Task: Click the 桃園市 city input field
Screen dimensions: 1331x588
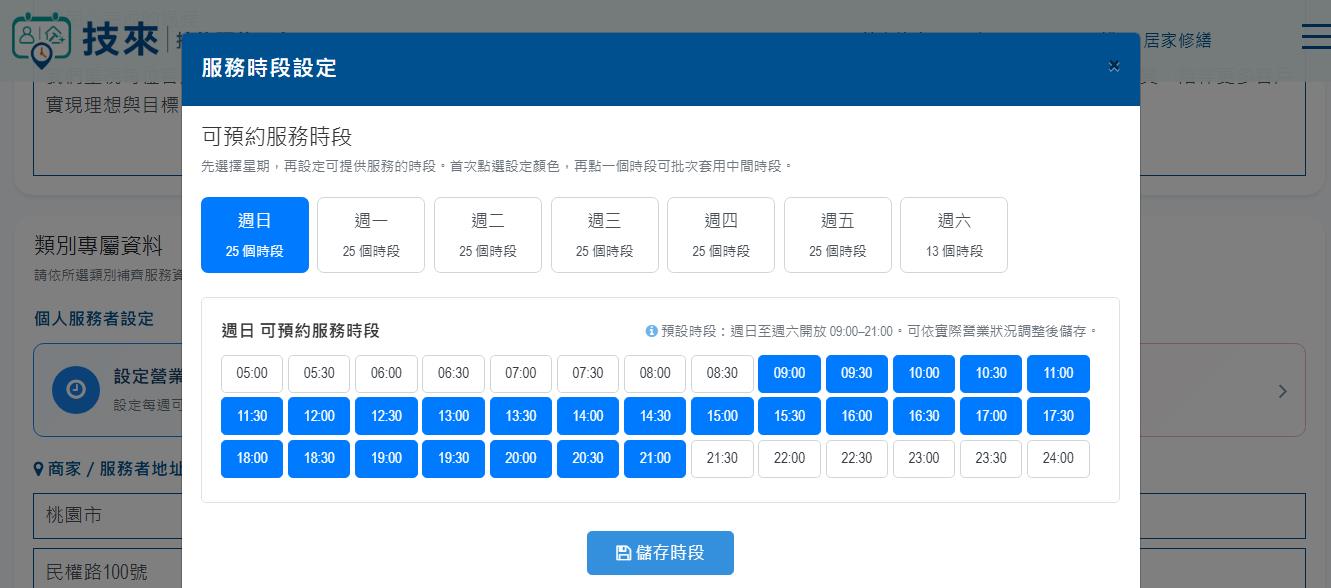Action: point(107,516)
